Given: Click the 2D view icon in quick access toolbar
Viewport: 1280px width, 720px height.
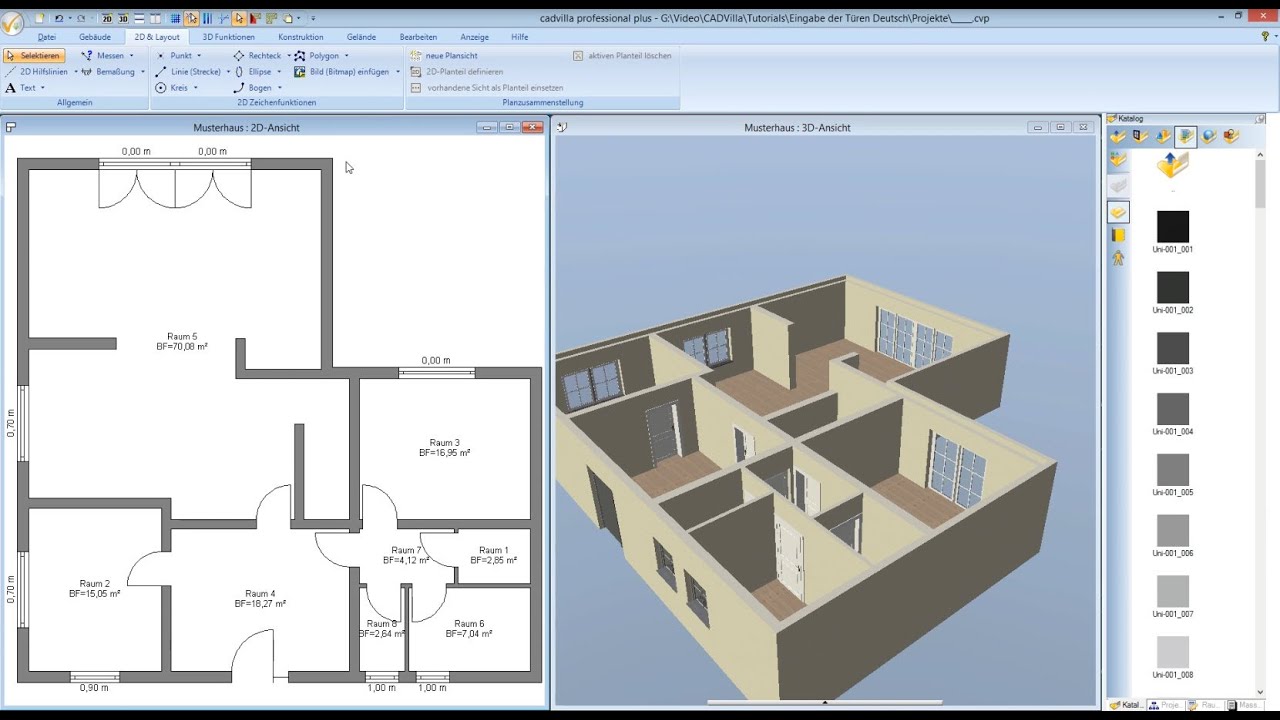Looking at the screenshot, I should pos(107,18).
